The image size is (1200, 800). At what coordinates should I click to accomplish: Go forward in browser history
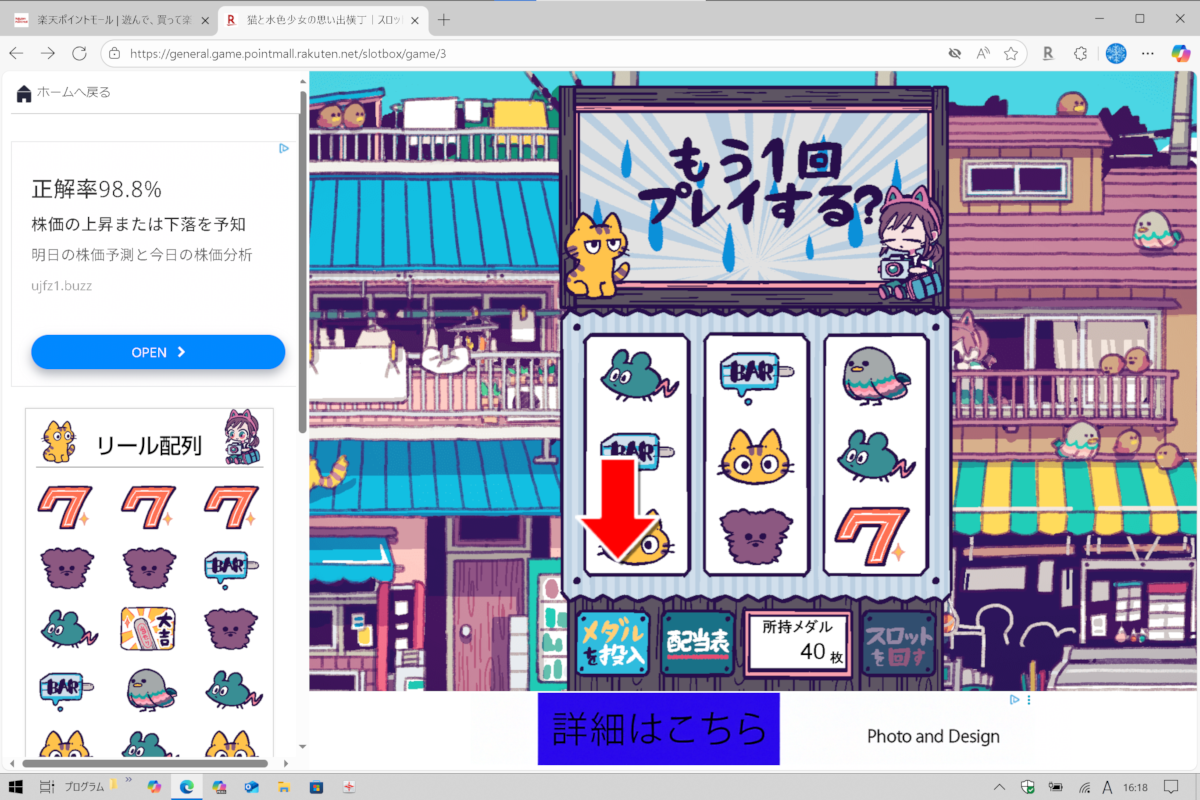pyautogui.click(x=48, y=54)
